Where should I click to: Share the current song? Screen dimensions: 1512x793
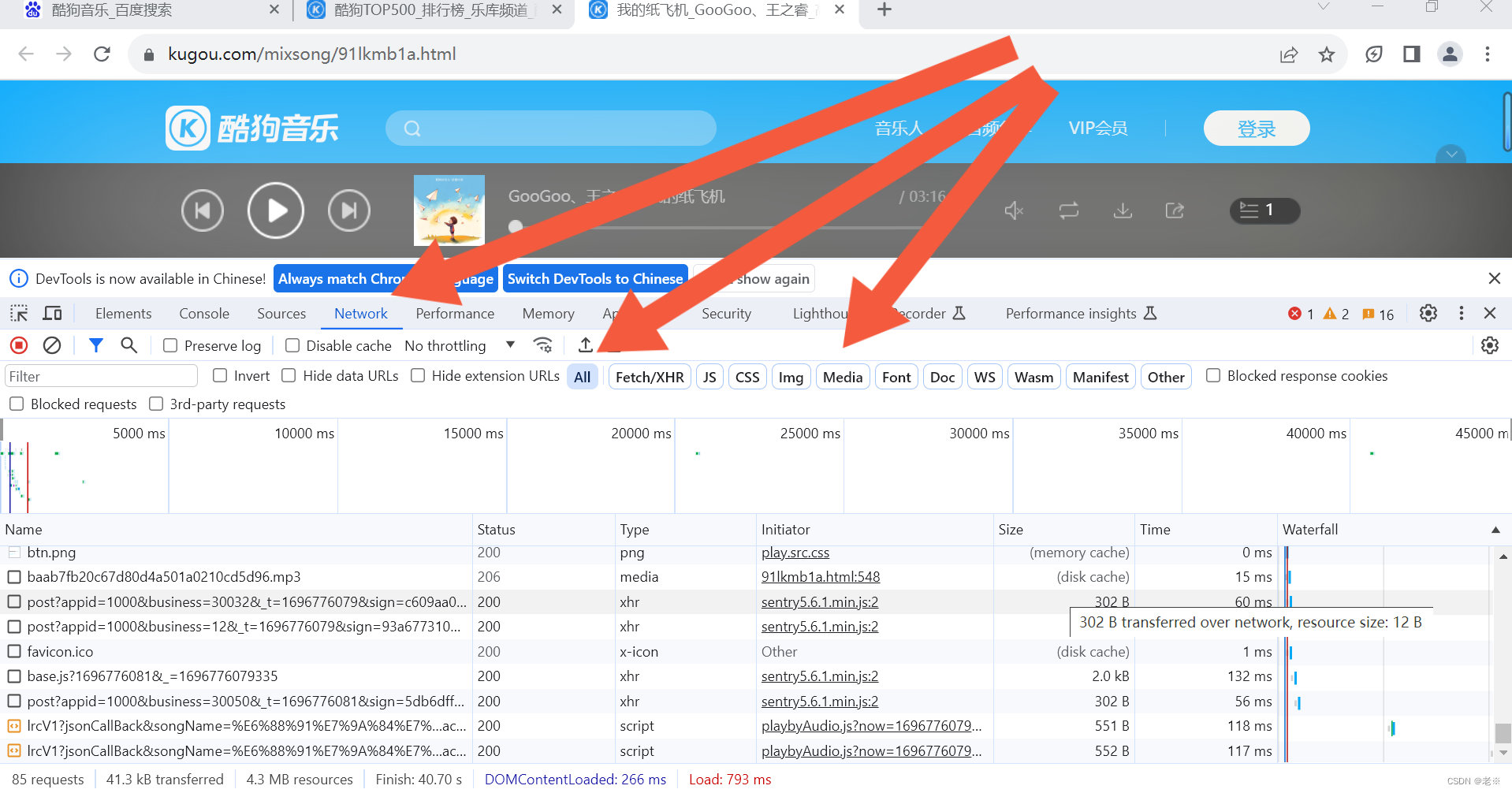(x=1175, y=210)
